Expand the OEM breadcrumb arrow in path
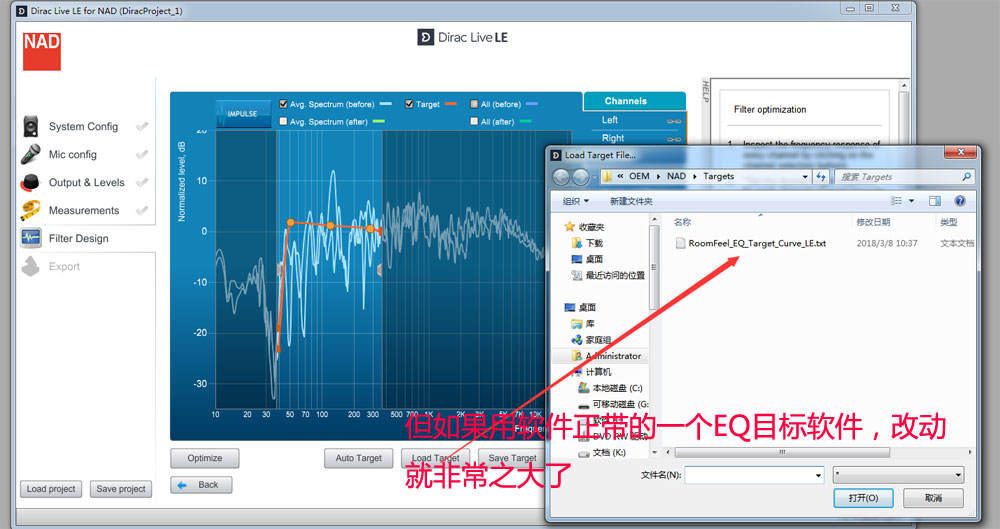This screenshot has height=529, width=1000. (658, 177)
